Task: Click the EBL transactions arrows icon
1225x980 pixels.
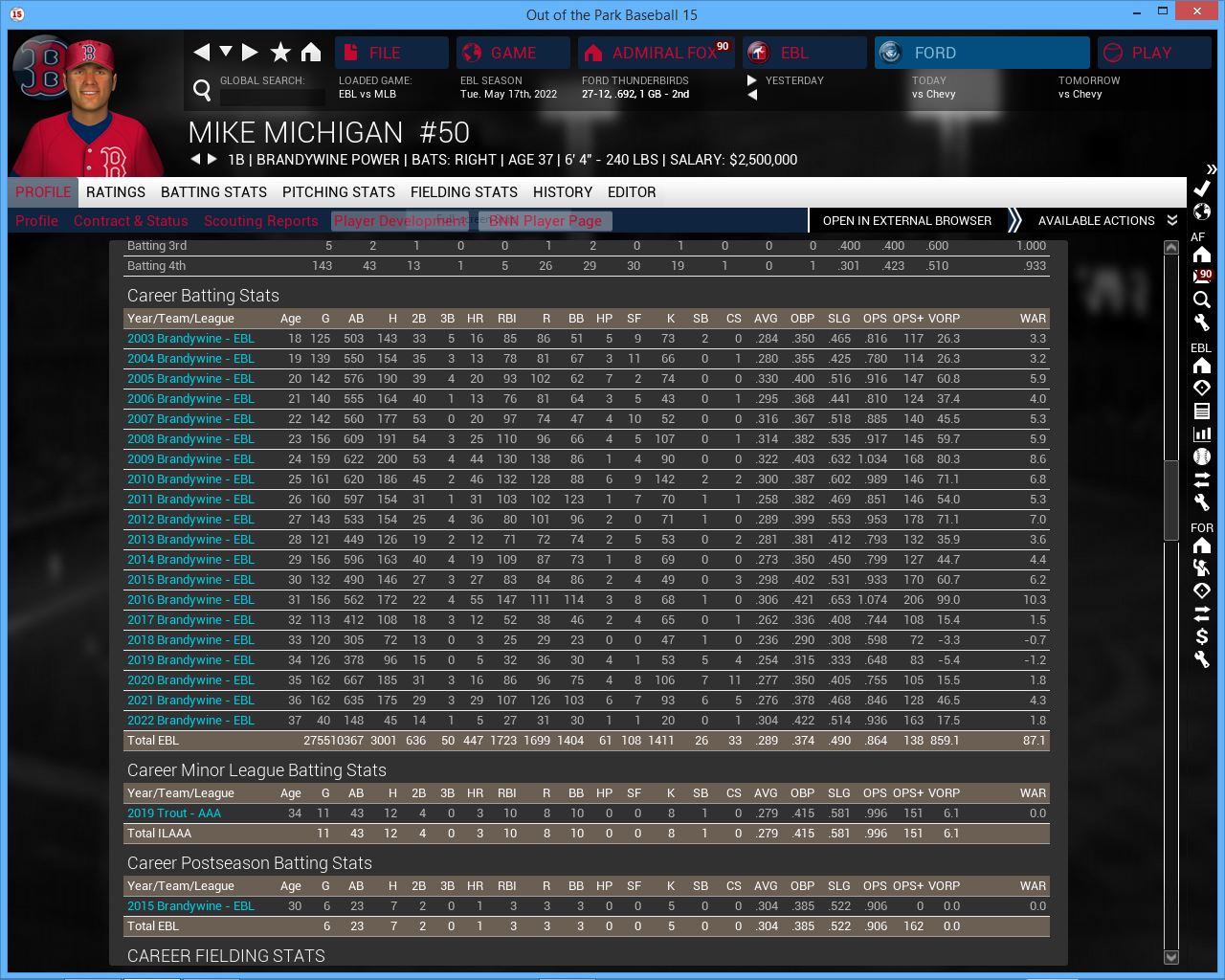Action: tap(1202, 479)
